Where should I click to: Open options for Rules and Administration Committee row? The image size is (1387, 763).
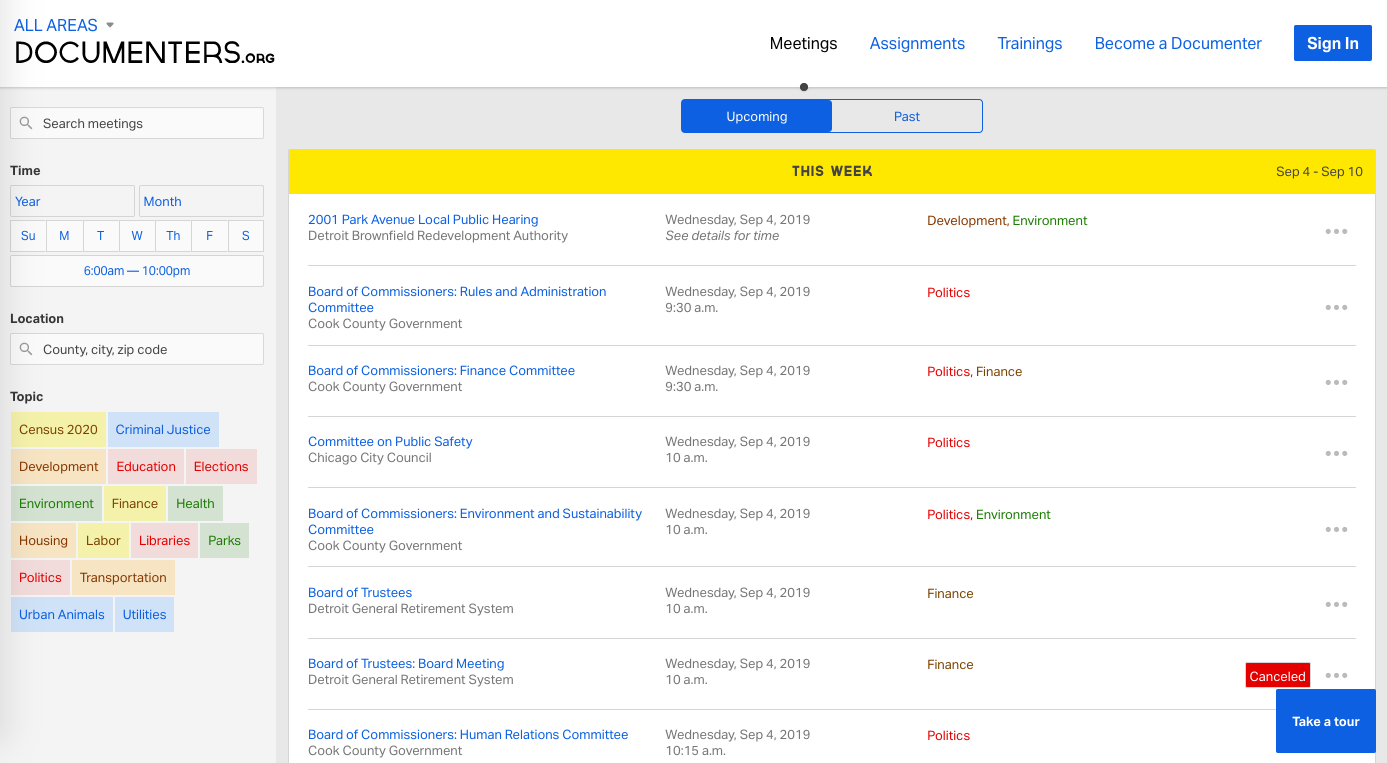(1336, 307)
